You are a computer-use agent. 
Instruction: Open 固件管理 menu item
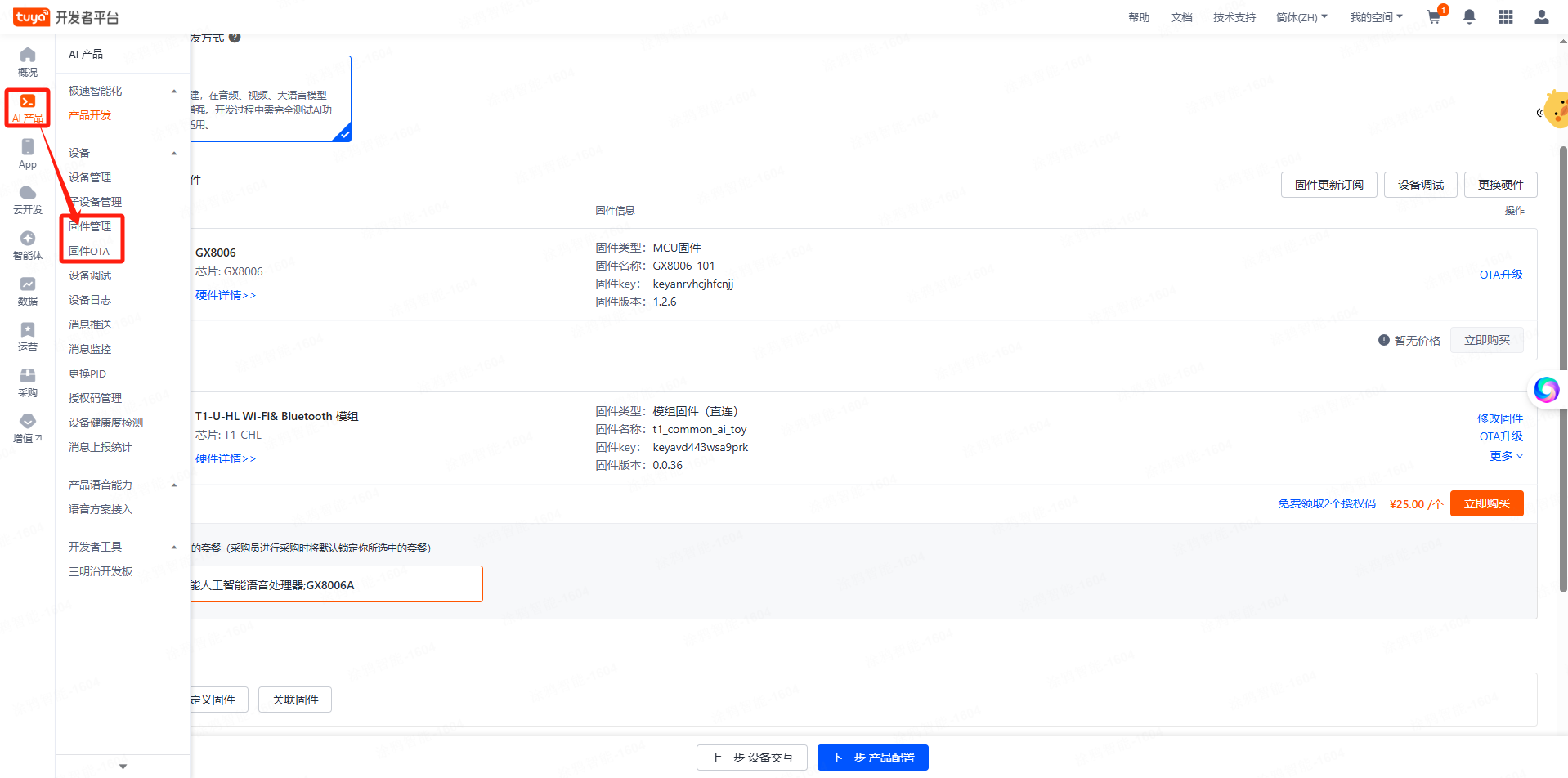click(x=90, y=226)
